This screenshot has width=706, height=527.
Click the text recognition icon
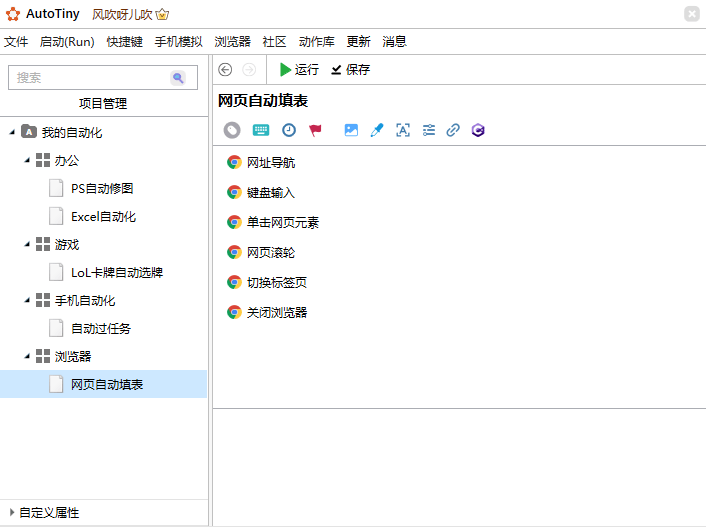pyautogui.click(x=403, y=130)
